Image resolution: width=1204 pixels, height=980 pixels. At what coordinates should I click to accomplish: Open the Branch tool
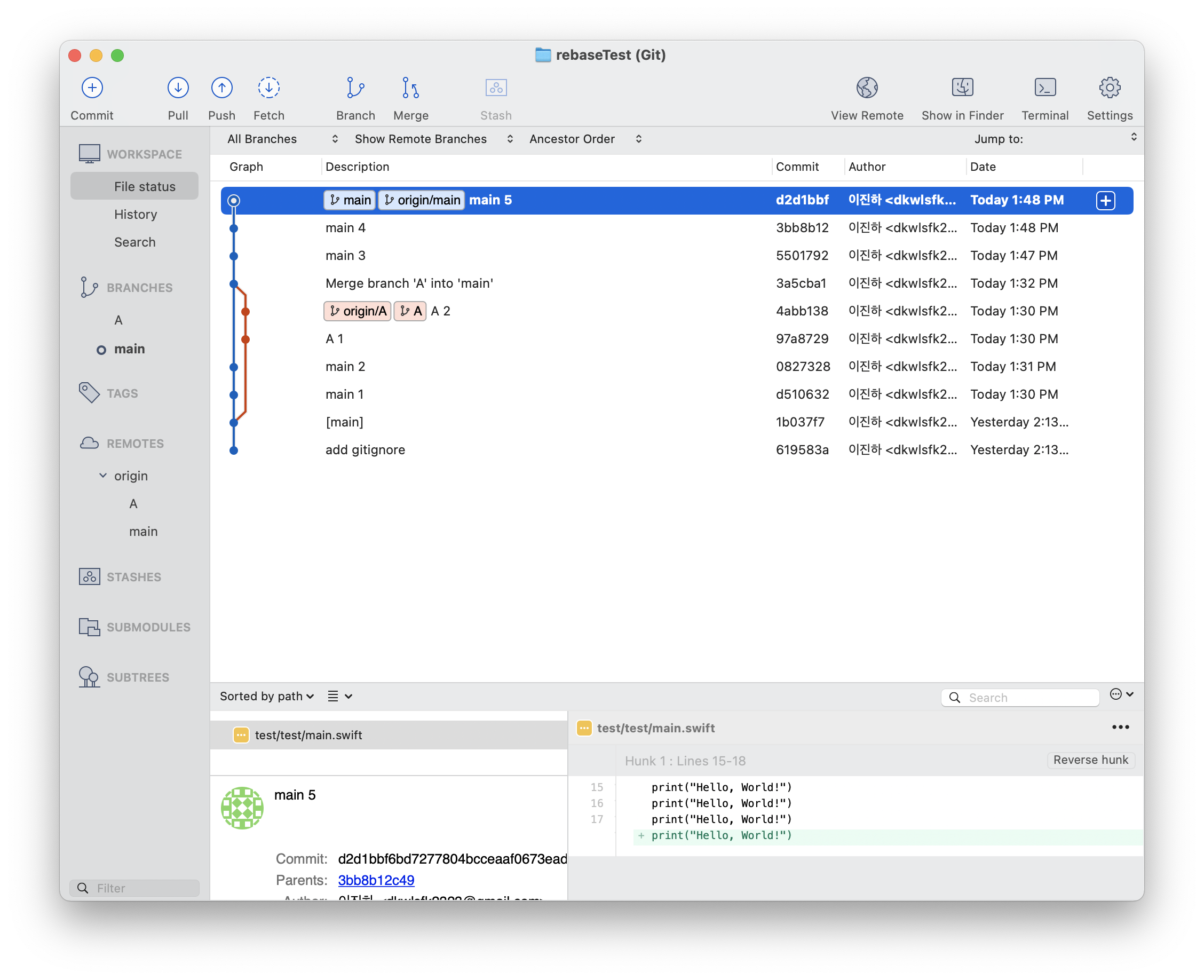tap(355, 88)
